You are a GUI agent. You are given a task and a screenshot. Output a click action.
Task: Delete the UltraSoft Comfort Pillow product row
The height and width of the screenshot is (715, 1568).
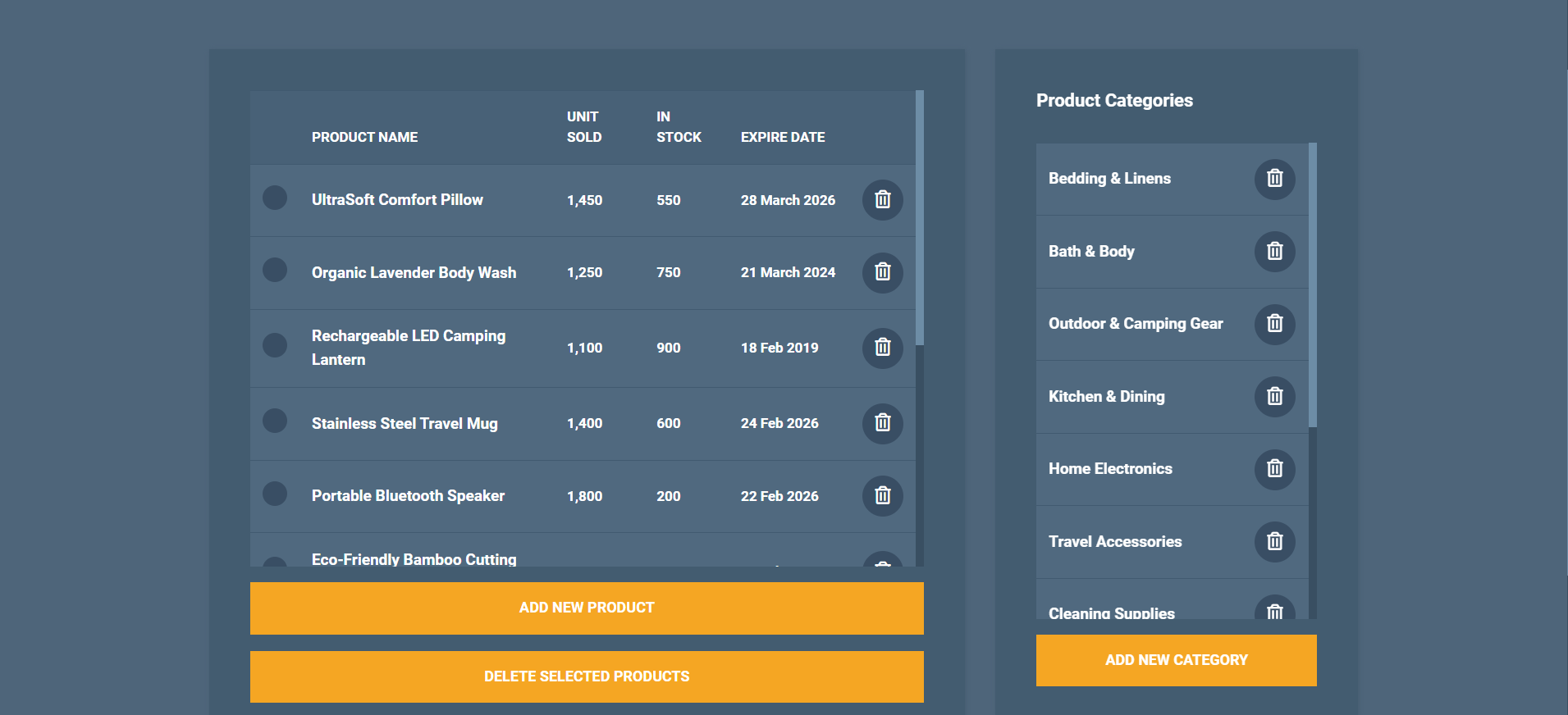coord(882,200)
